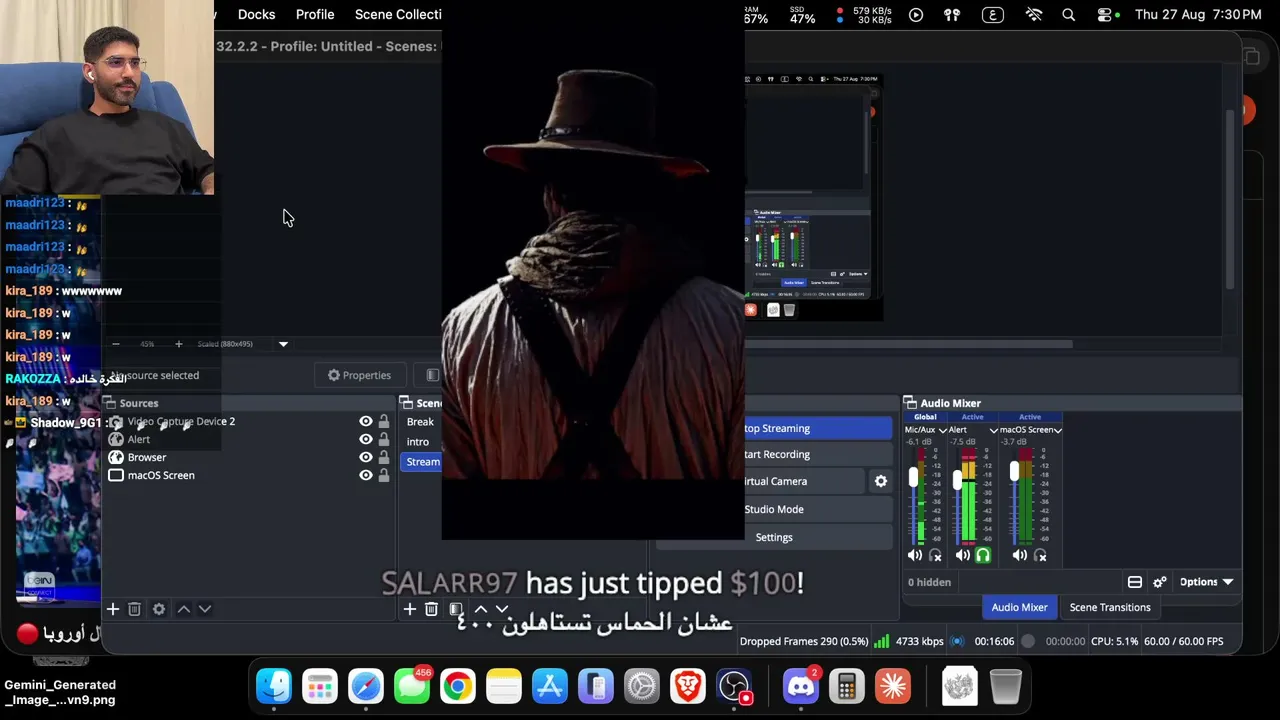
Task: Open scene filters icon in Scenes toolbar
Action: coord(456,609)
